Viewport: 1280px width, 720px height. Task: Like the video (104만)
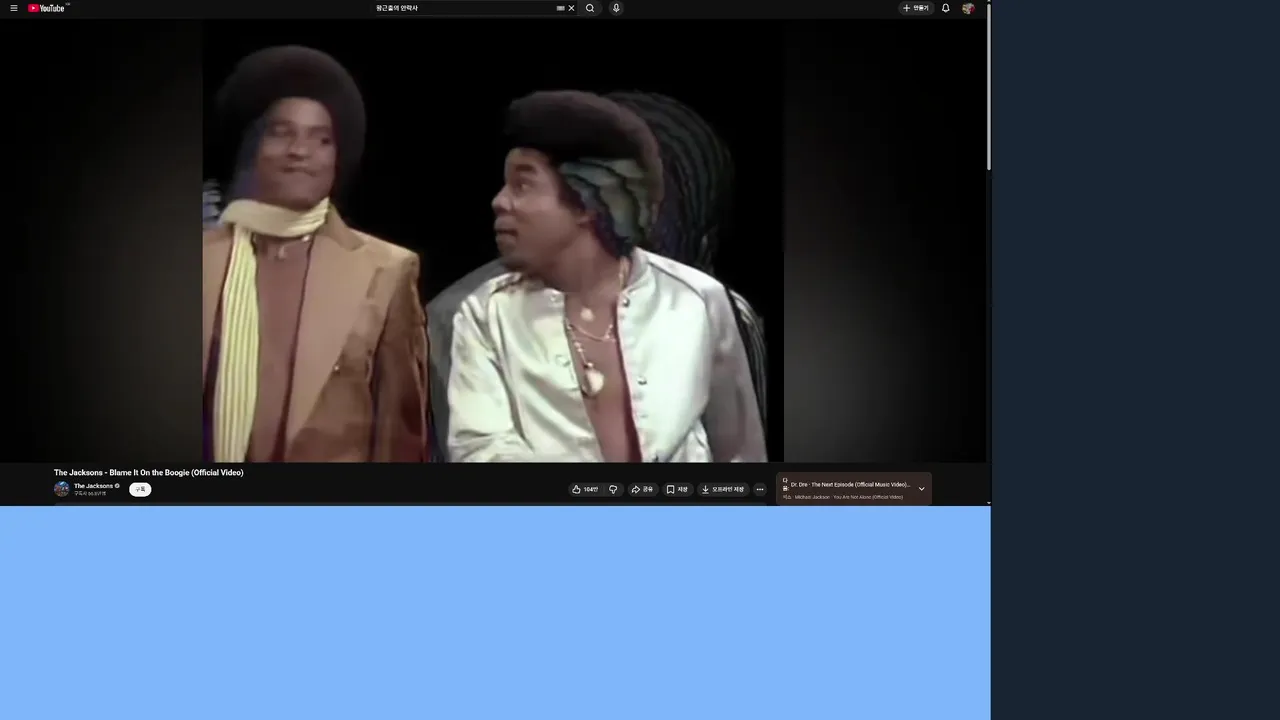(x=585, y=490)
